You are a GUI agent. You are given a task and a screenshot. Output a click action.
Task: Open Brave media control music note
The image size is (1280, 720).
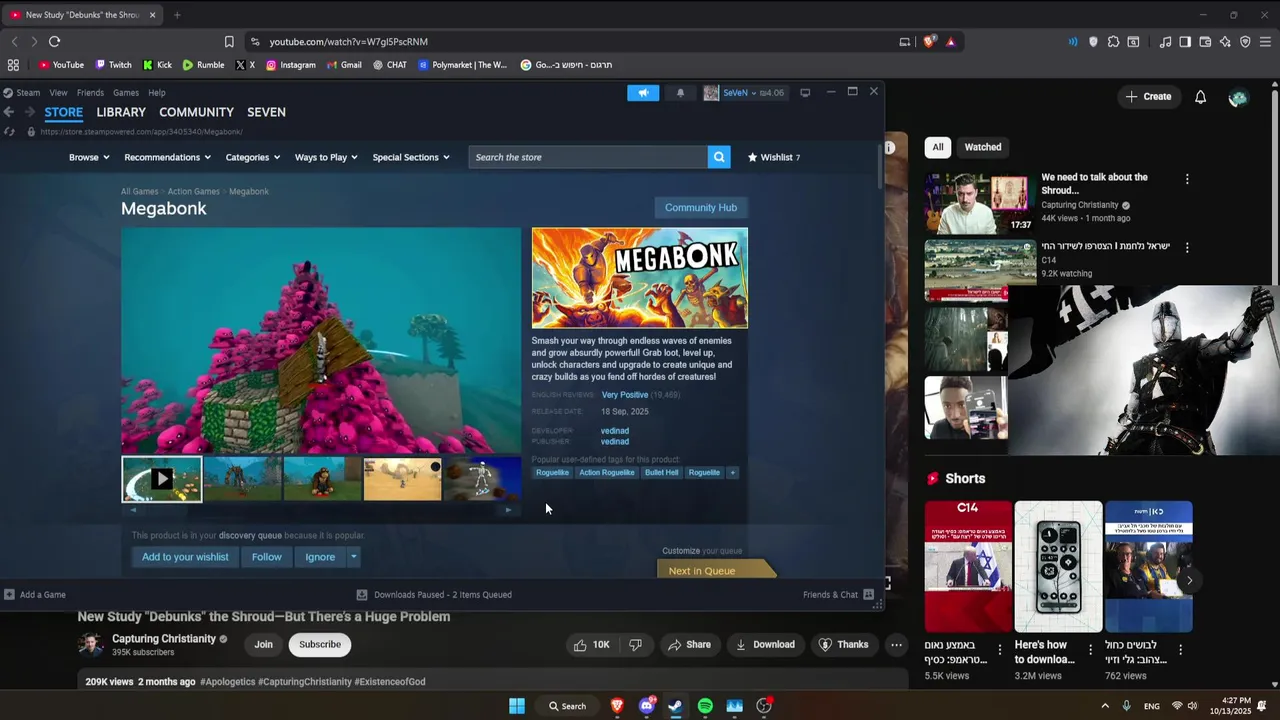click(x=1165, y=42)
